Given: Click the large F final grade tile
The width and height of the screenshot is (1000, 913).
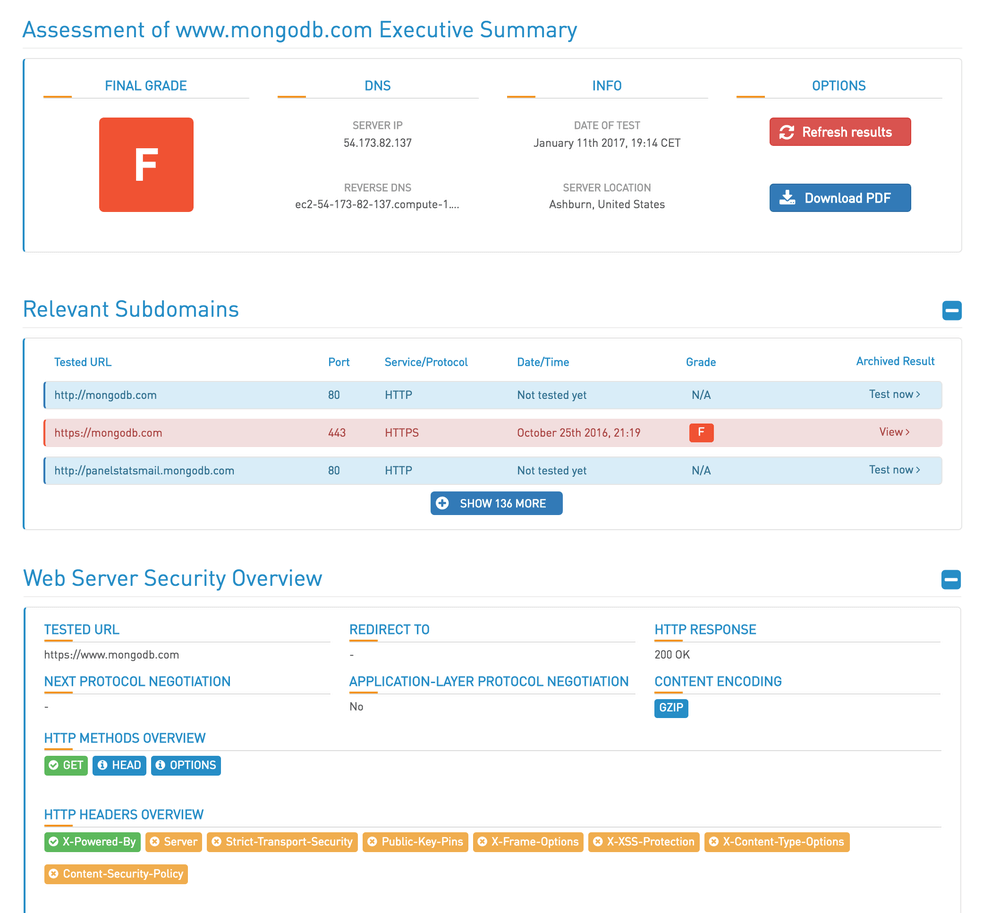Looking at the screenshot, I should (x=146, y=164).
